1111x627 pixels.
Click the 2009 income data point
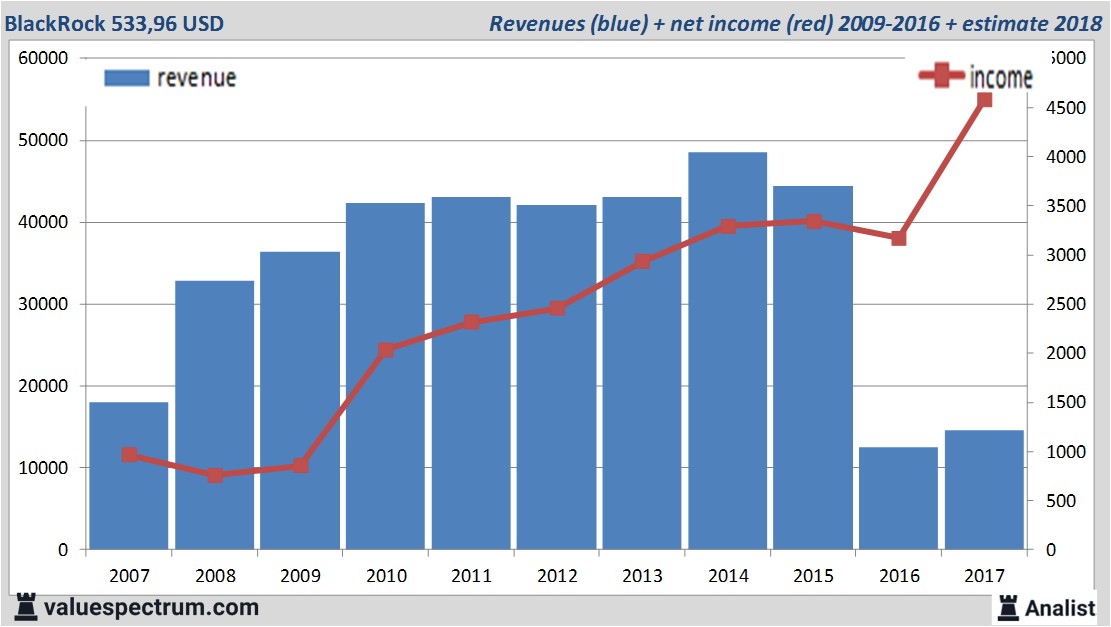(300, 465)
